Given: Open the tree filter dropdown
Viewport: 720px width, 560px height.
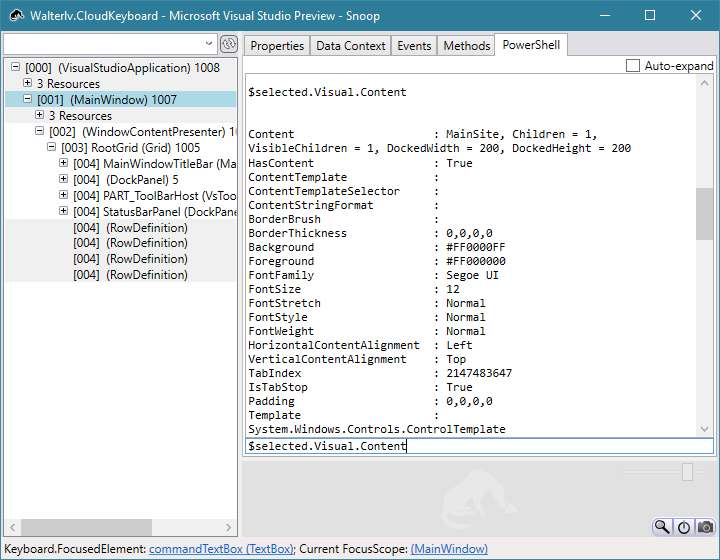Looking at the screenshot, I should (x=208, y=44).
